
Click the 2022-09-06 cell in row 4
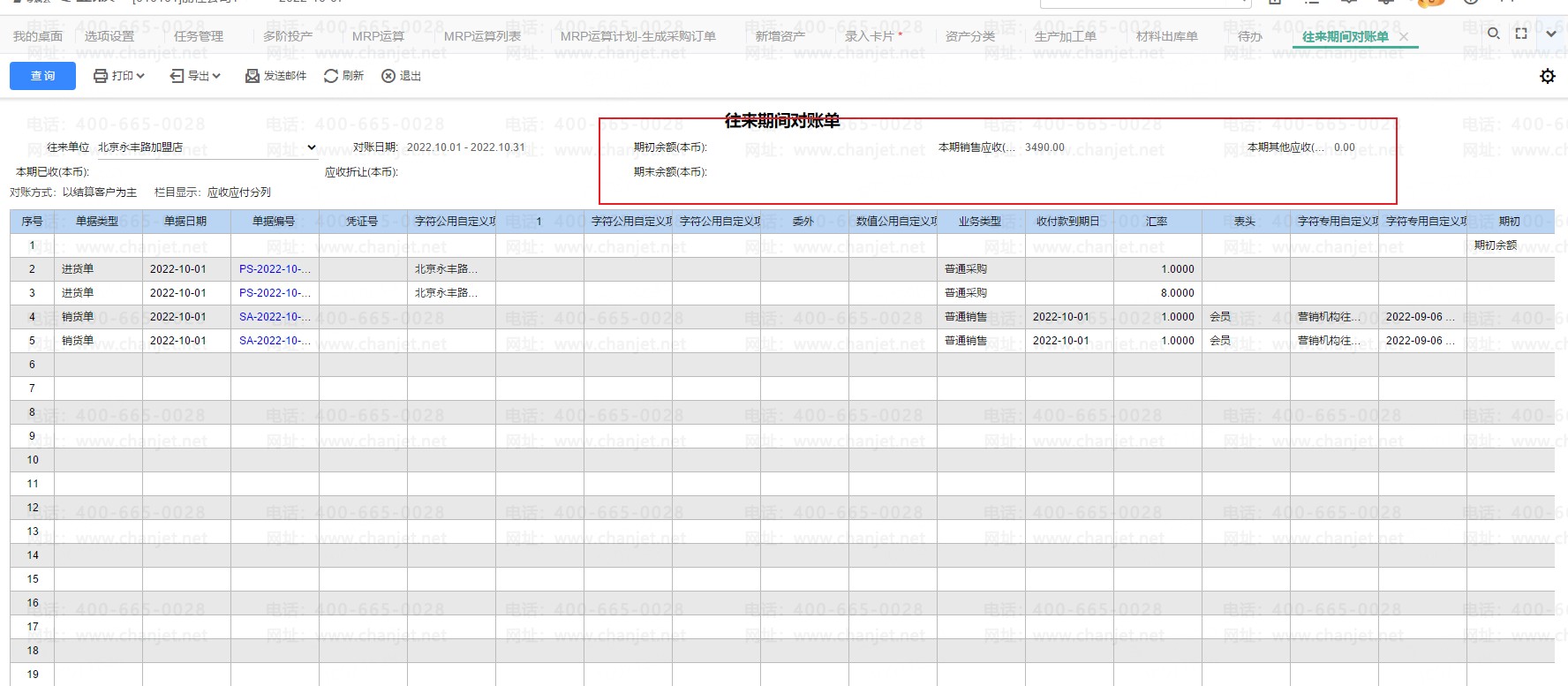pos(1421,317)
